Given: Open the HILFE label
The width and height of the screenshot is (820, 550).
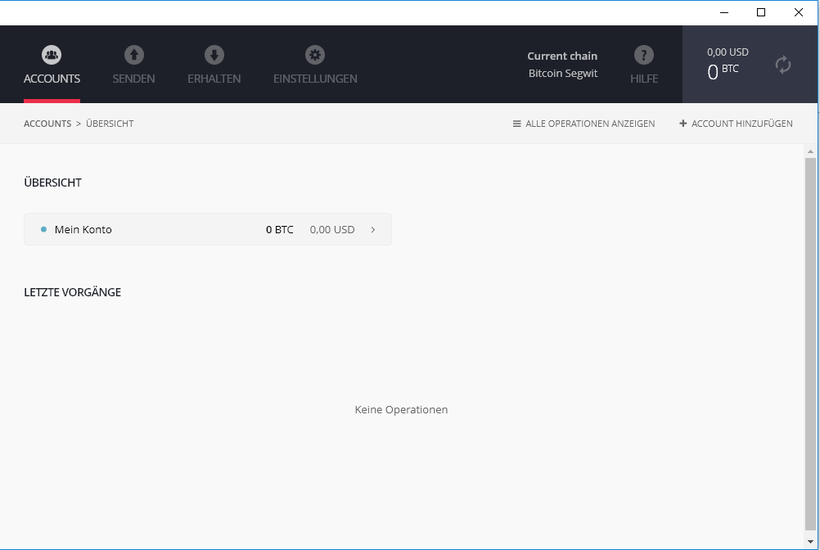Looking at the screenshot, I should point(644,79).
